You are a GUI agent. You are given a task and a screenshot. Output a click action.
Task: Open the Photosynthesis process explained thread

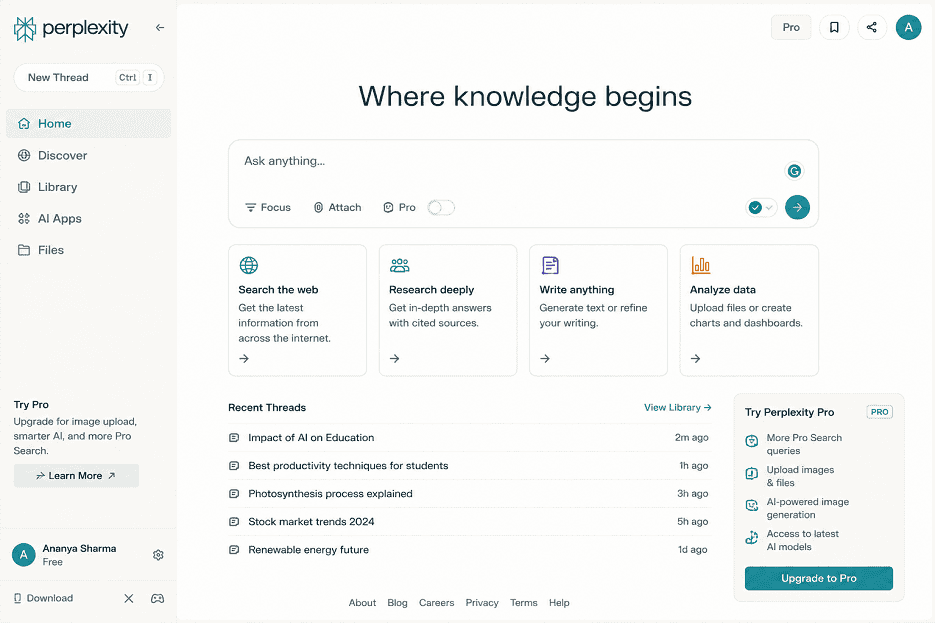469,494
